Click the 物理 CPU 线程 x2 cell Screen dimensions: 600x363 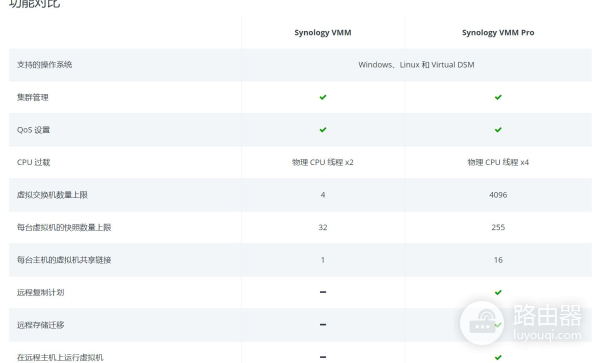click(323, 162)
